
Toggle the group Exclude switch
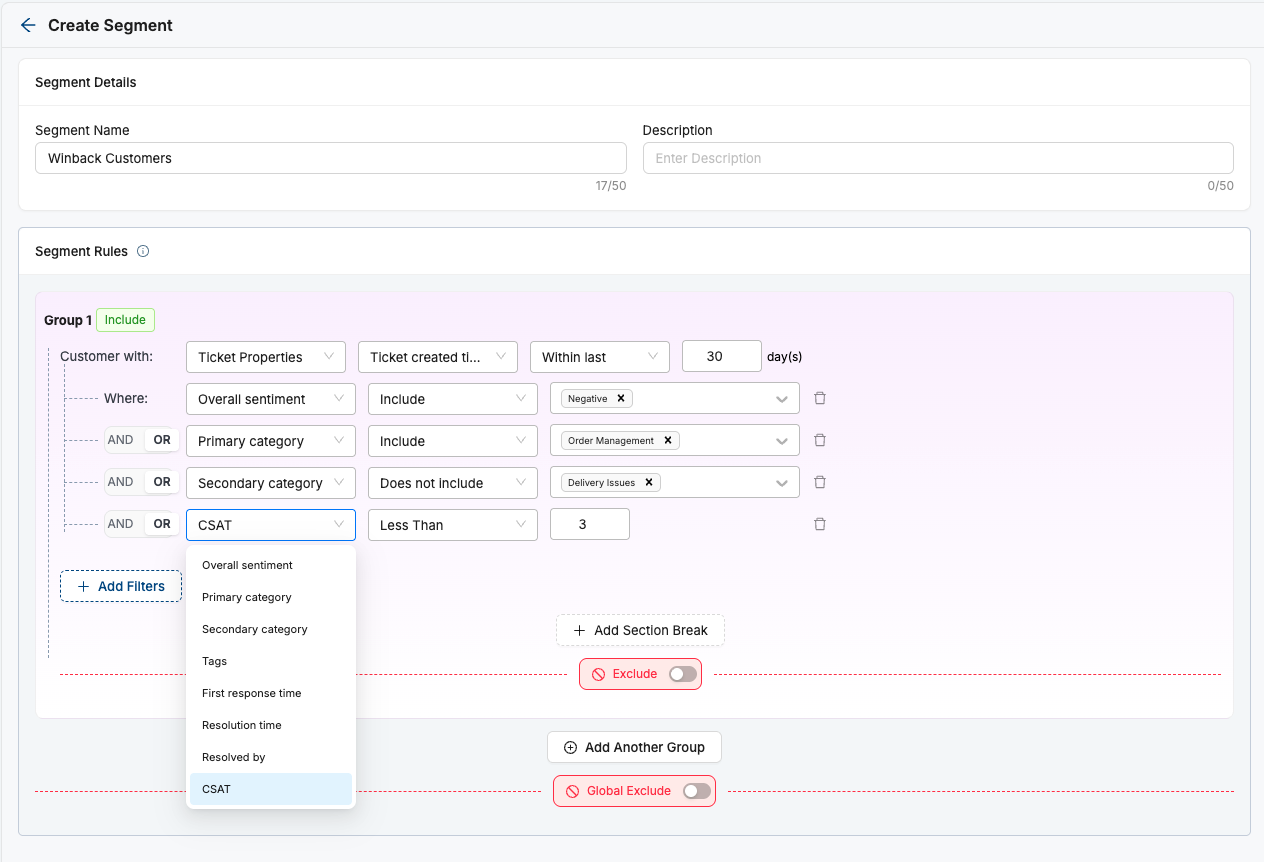(683, 674)
